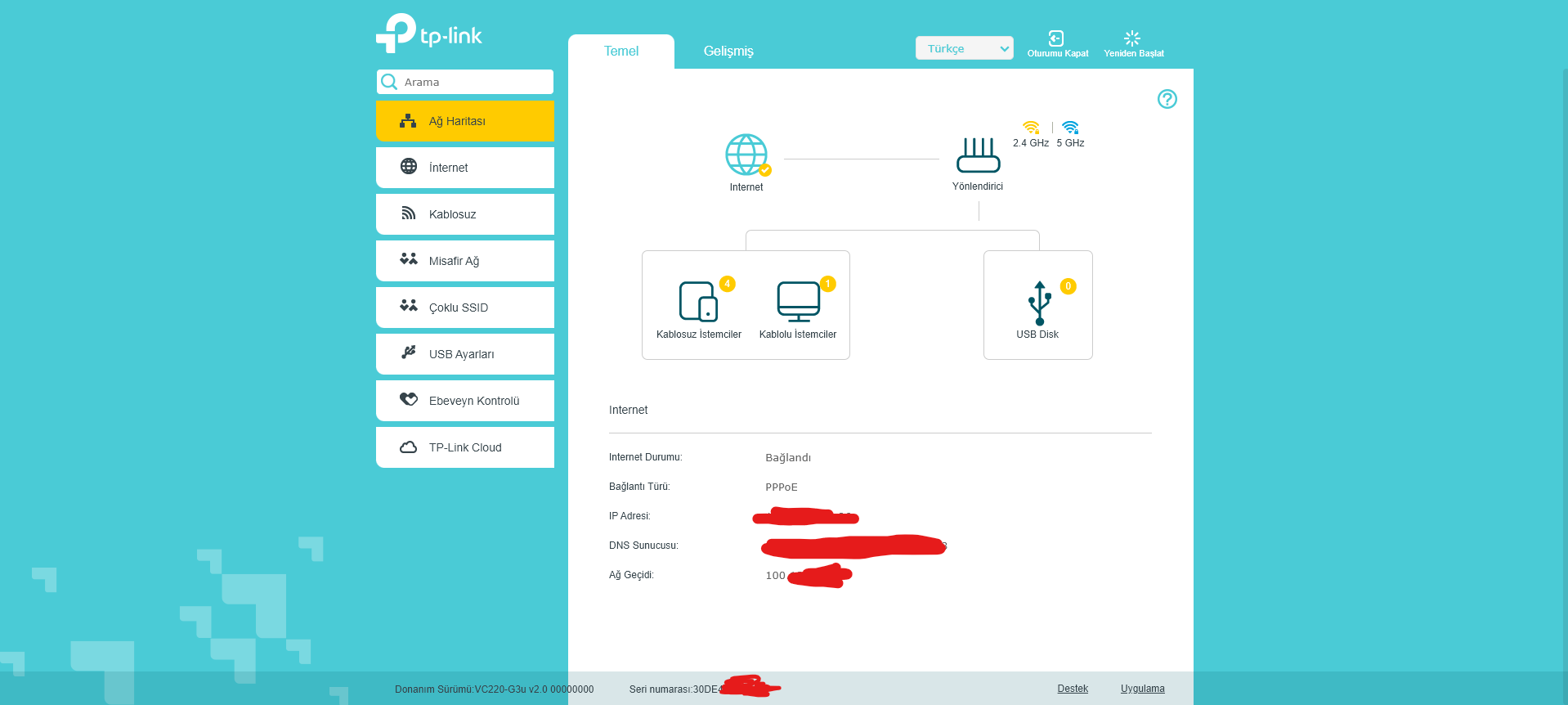Click the TP-Link Cloud cloud icon
Image resolution: width=1568 pixels, height=705 pixels.
(x=409, y=447)
